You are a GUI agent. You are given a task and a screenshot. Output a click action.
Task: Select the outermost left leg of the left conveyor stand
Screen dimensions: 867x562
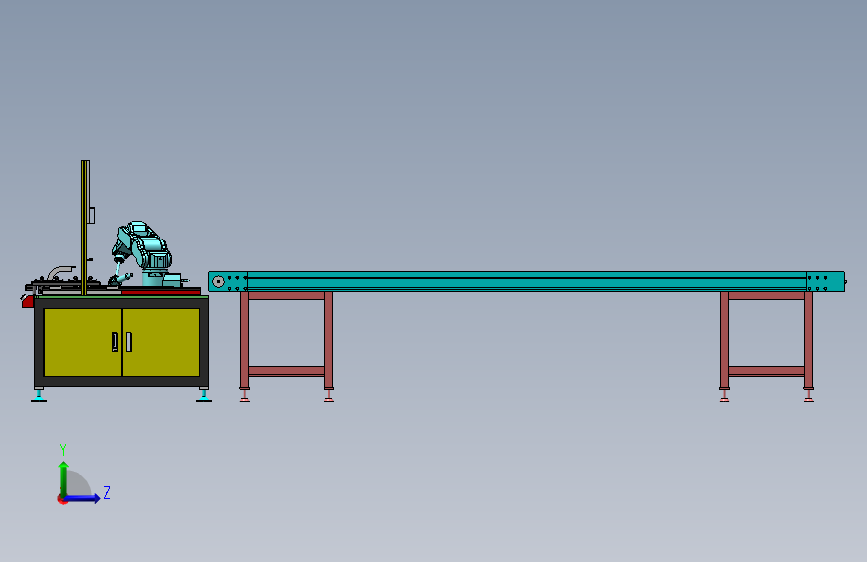coord(244,340)
